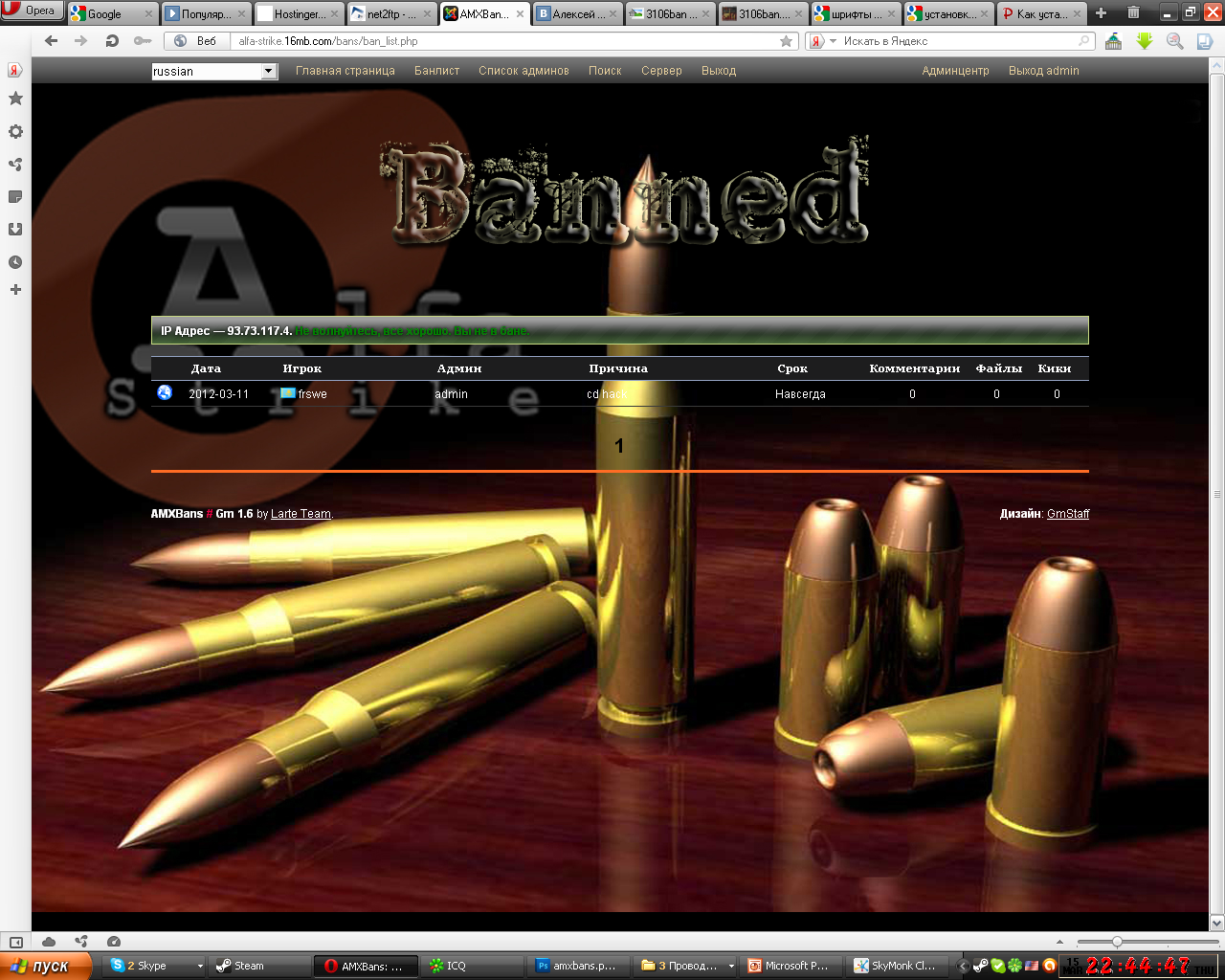1225x980 pixels.
Task: Click the Навсегда ban length cell
Action: click(800, 394)
